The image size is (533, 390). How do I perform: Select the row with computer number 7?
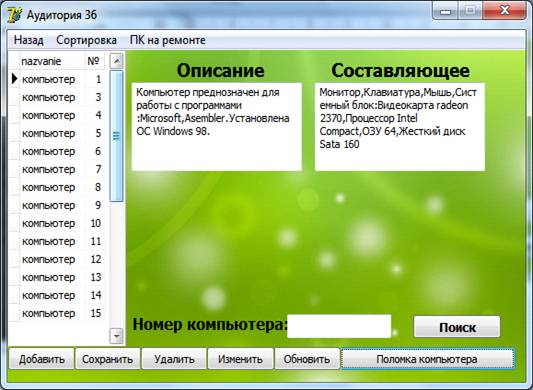[x=57, y=169]
